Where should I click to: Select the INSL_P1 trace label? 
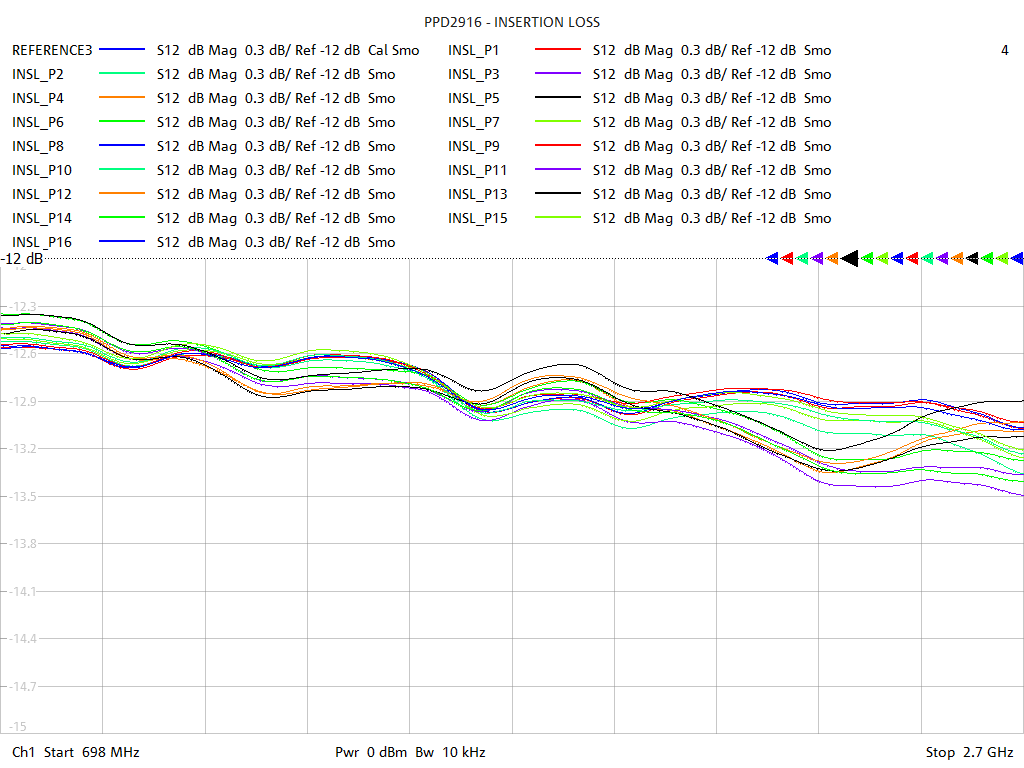(473, 50)
